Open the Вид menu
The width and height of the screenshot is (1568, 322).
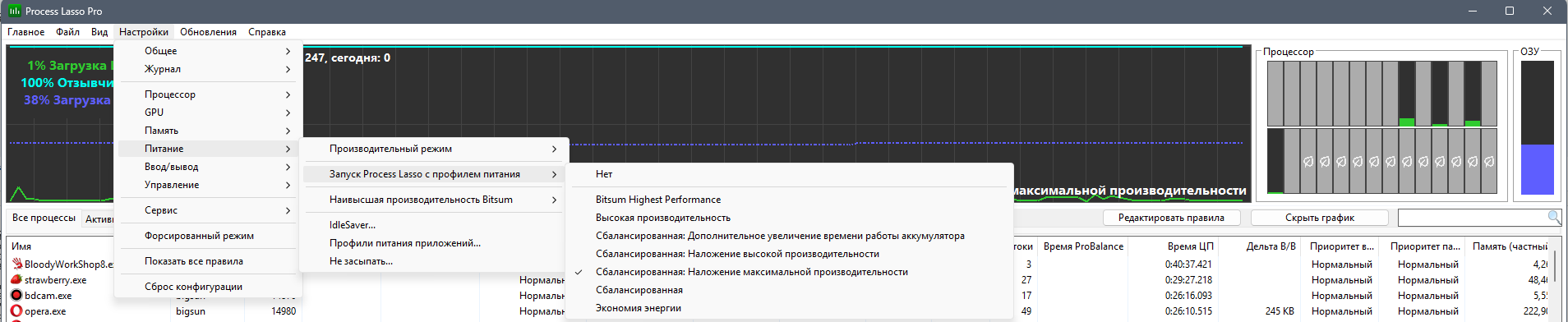(x=99, y=32)
